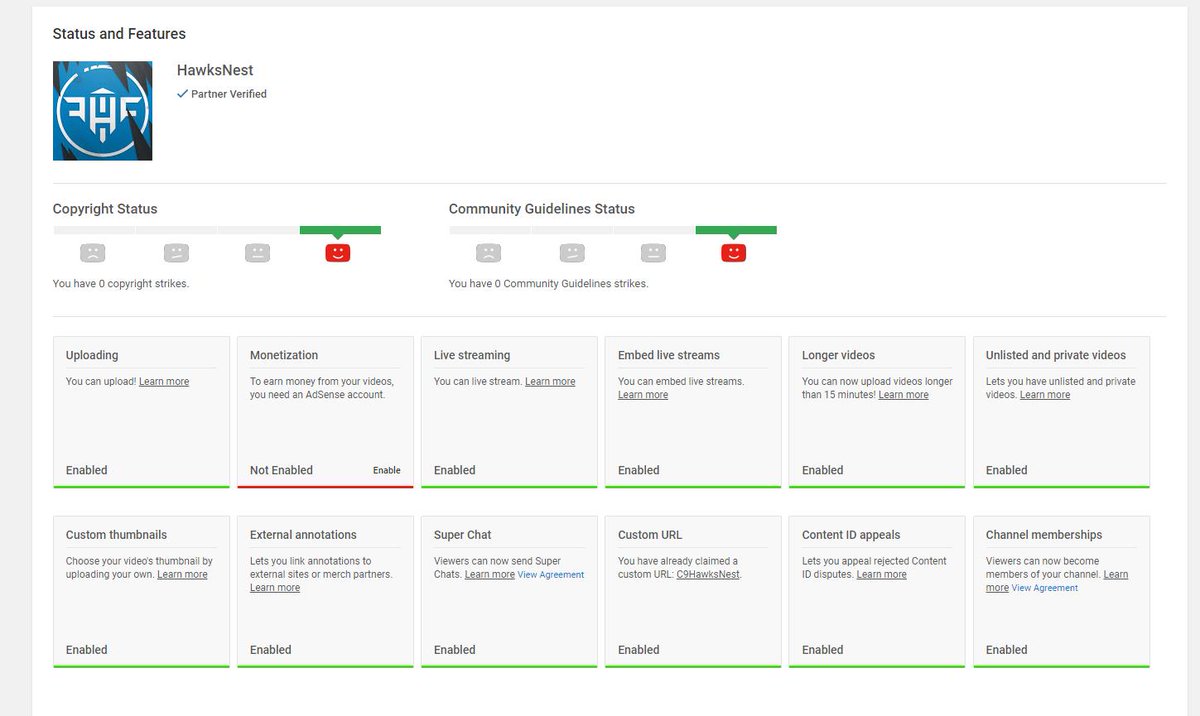Viewport: 1200px width, 716px height.
Task: Click the first gray sad face under Copyright Status
Action: [93, 253]
